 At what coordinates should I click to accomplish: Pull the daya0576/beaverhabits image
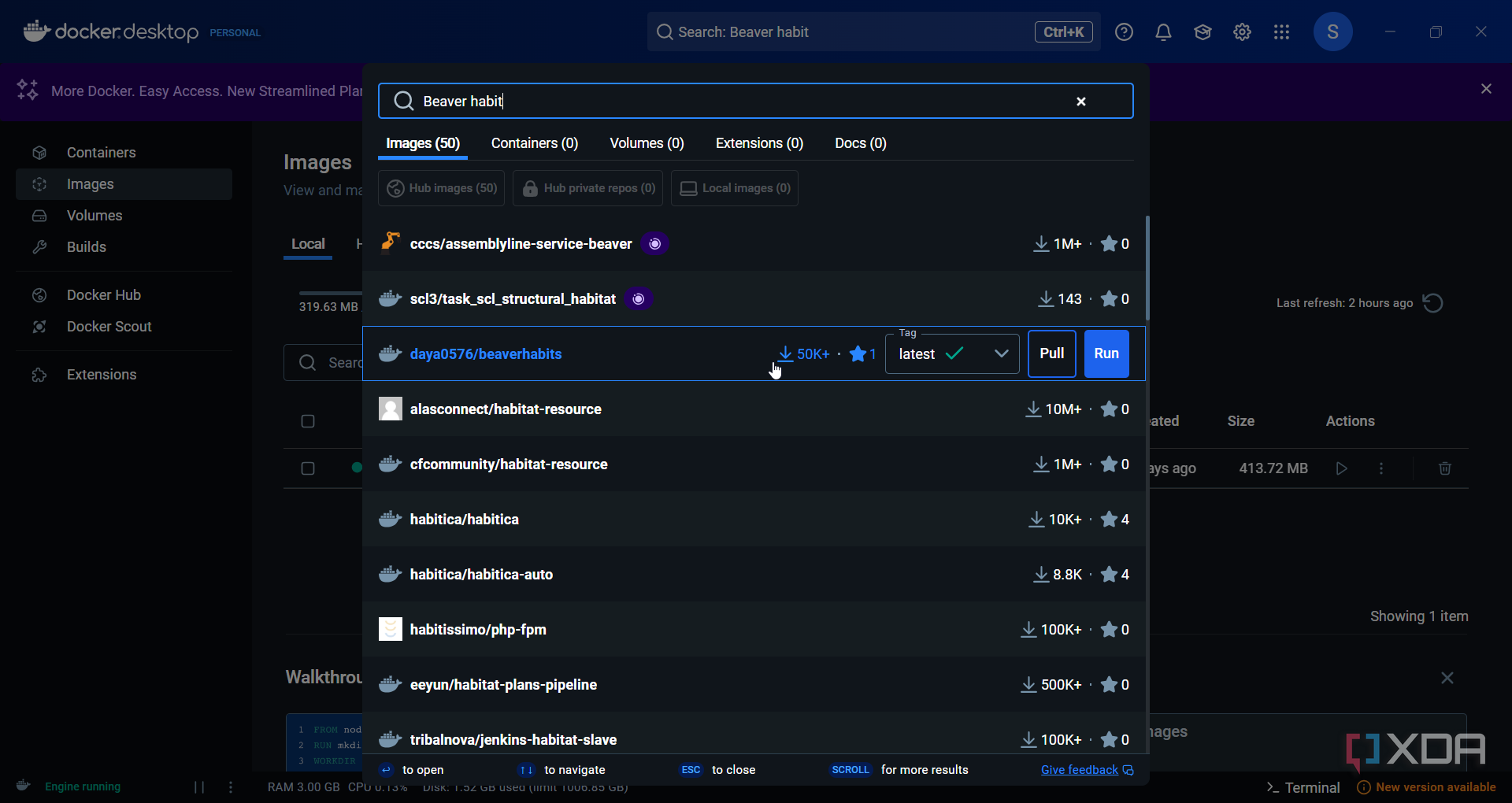coord(1051,354)
